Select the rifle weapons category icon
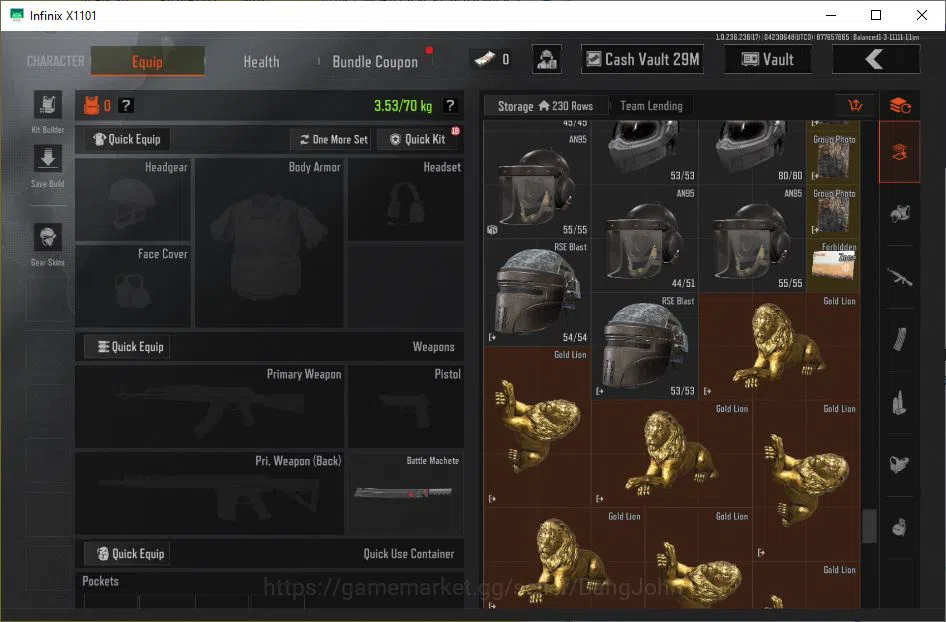This screenshot has height=622, width=946. click(x=899, y=277)
